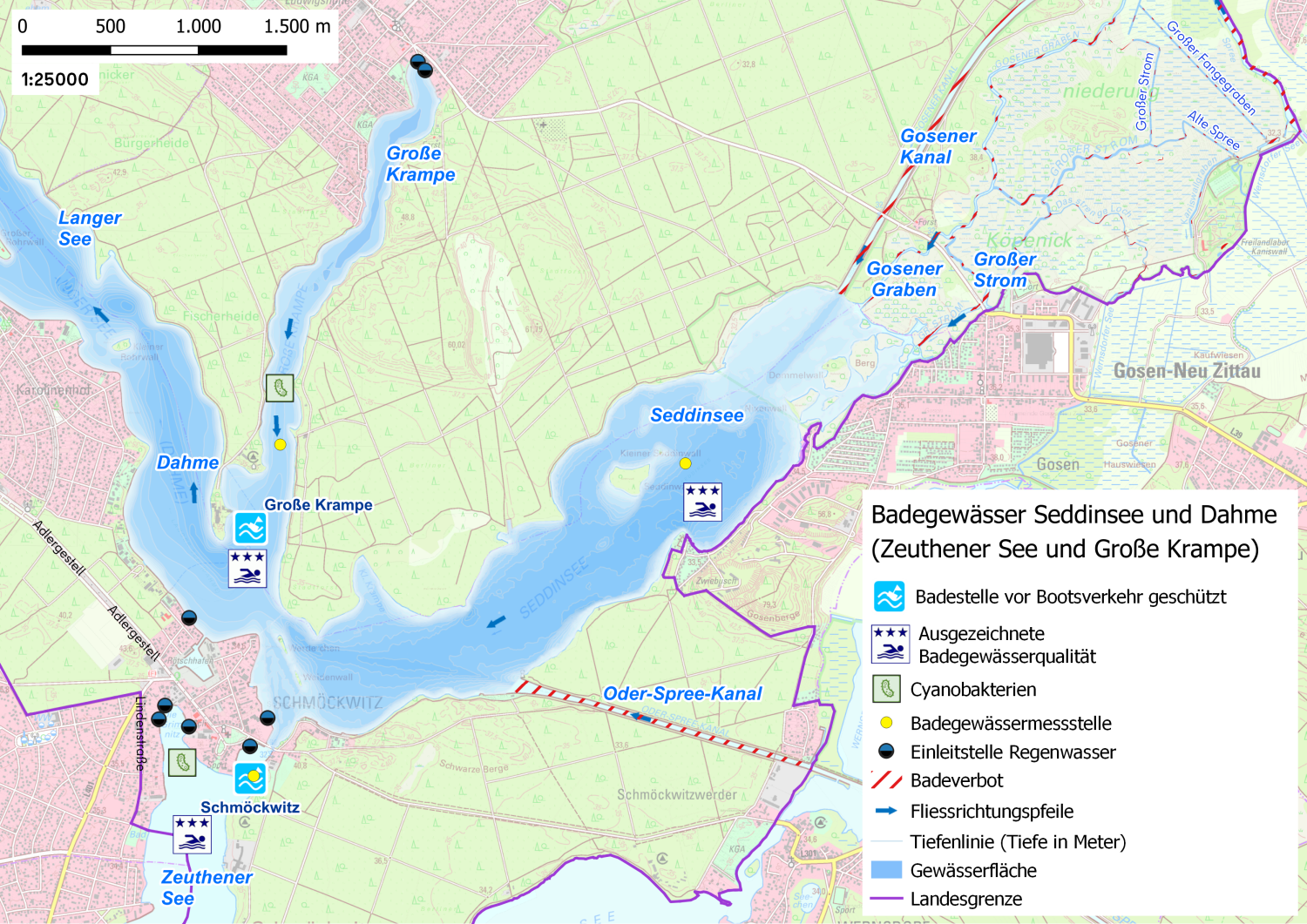Click the Langer See label
This screenshot has width=1307, height=924.
click(89, 228)
